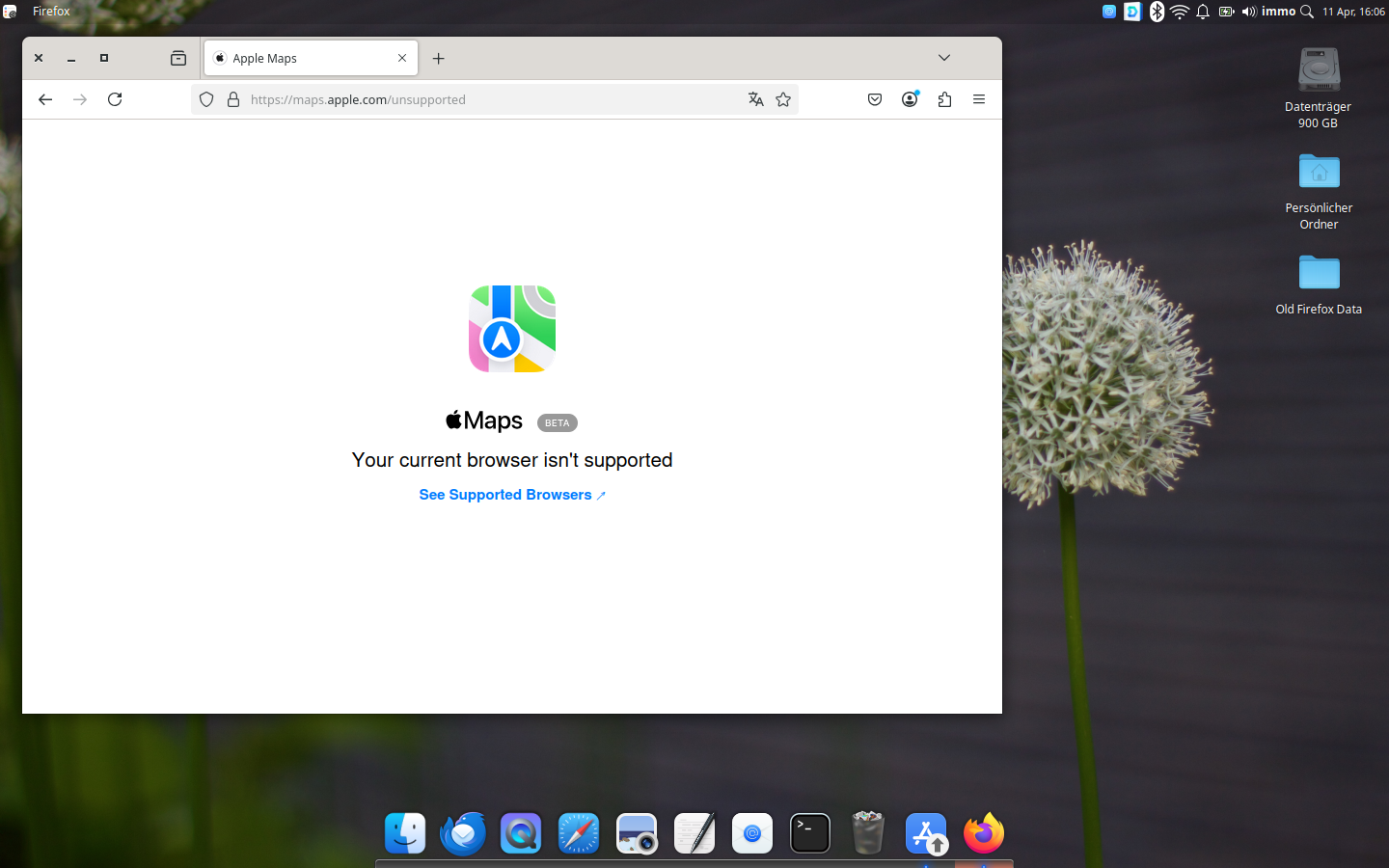The image size is (1389, 868).
Task: Open the Extensions puzzle icon
Action: coord(944,99)
